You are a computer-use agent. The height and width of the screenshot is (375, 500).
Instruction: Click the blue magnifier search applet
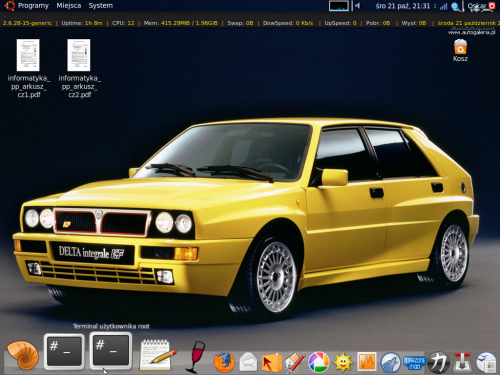coord(455,6)
